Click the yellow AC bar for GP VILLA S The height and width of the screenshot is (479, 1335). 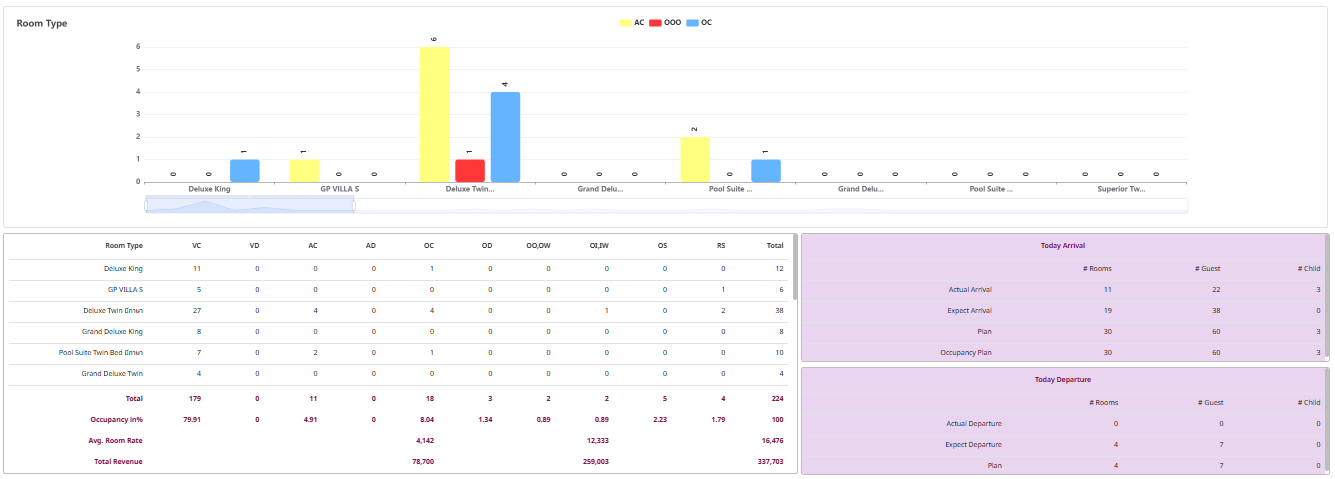pyautogui.click(x=304, y=170)
